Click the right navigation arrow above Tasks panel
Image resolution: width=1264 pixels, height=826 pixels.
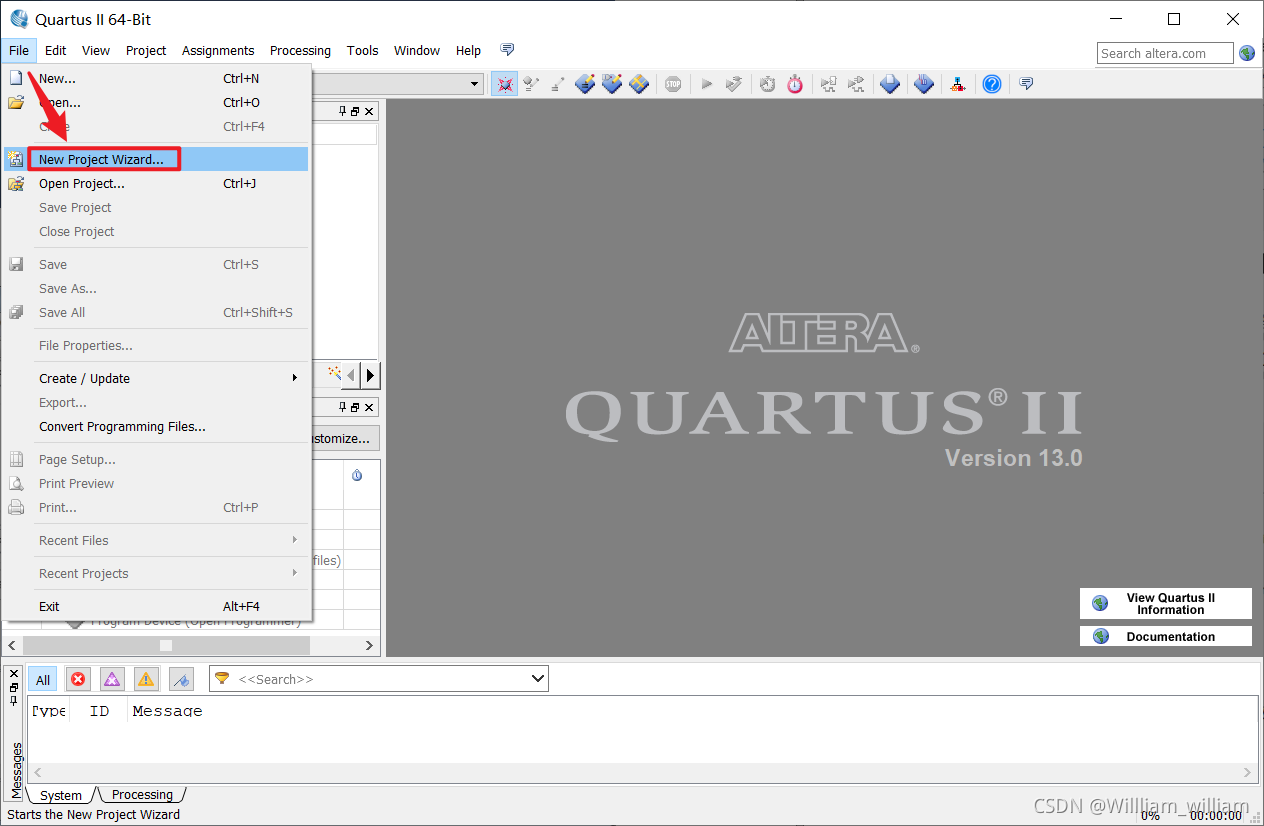point(371,375)
